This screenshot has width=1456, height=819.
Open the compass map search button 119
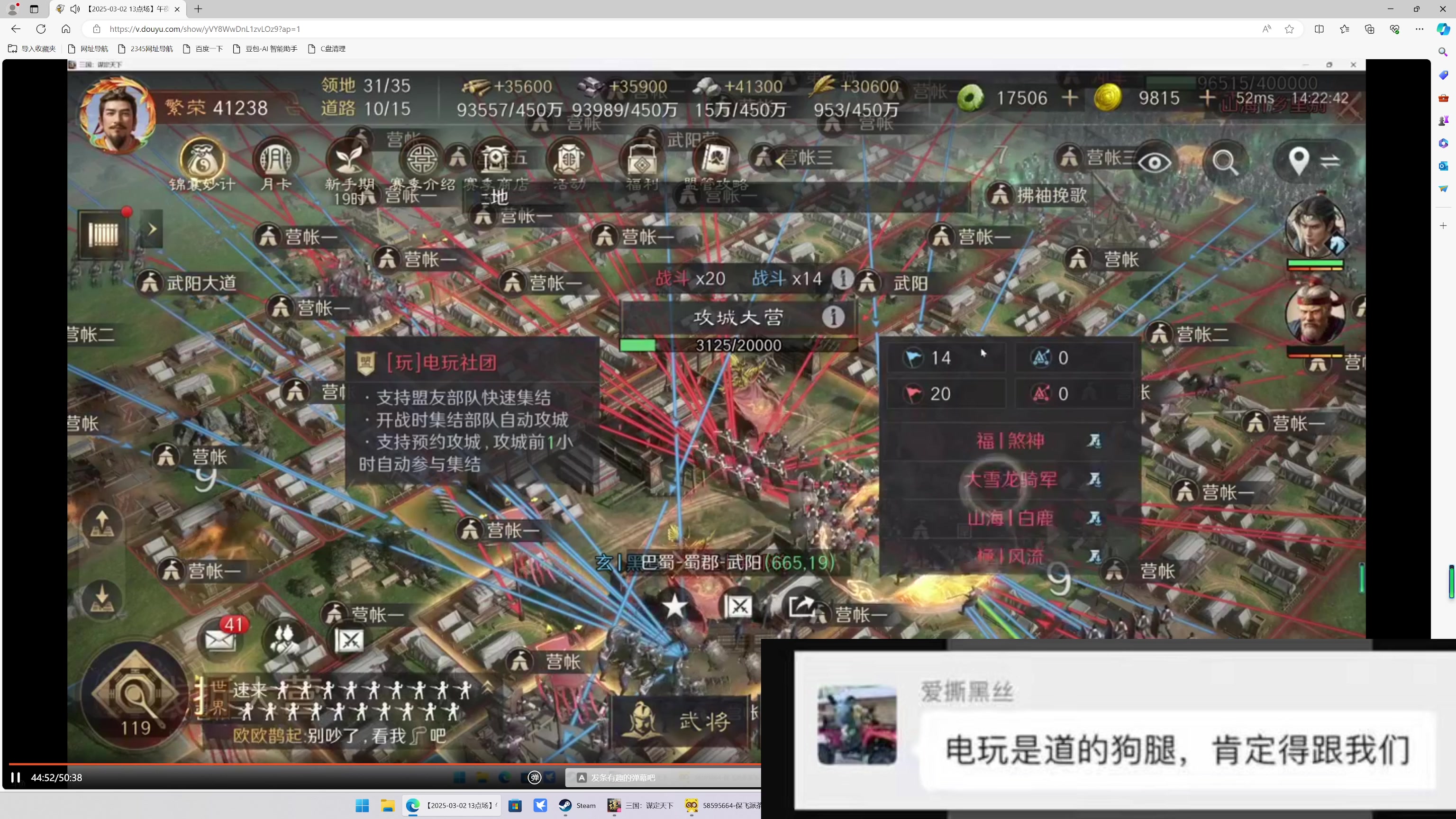(135, 696)
